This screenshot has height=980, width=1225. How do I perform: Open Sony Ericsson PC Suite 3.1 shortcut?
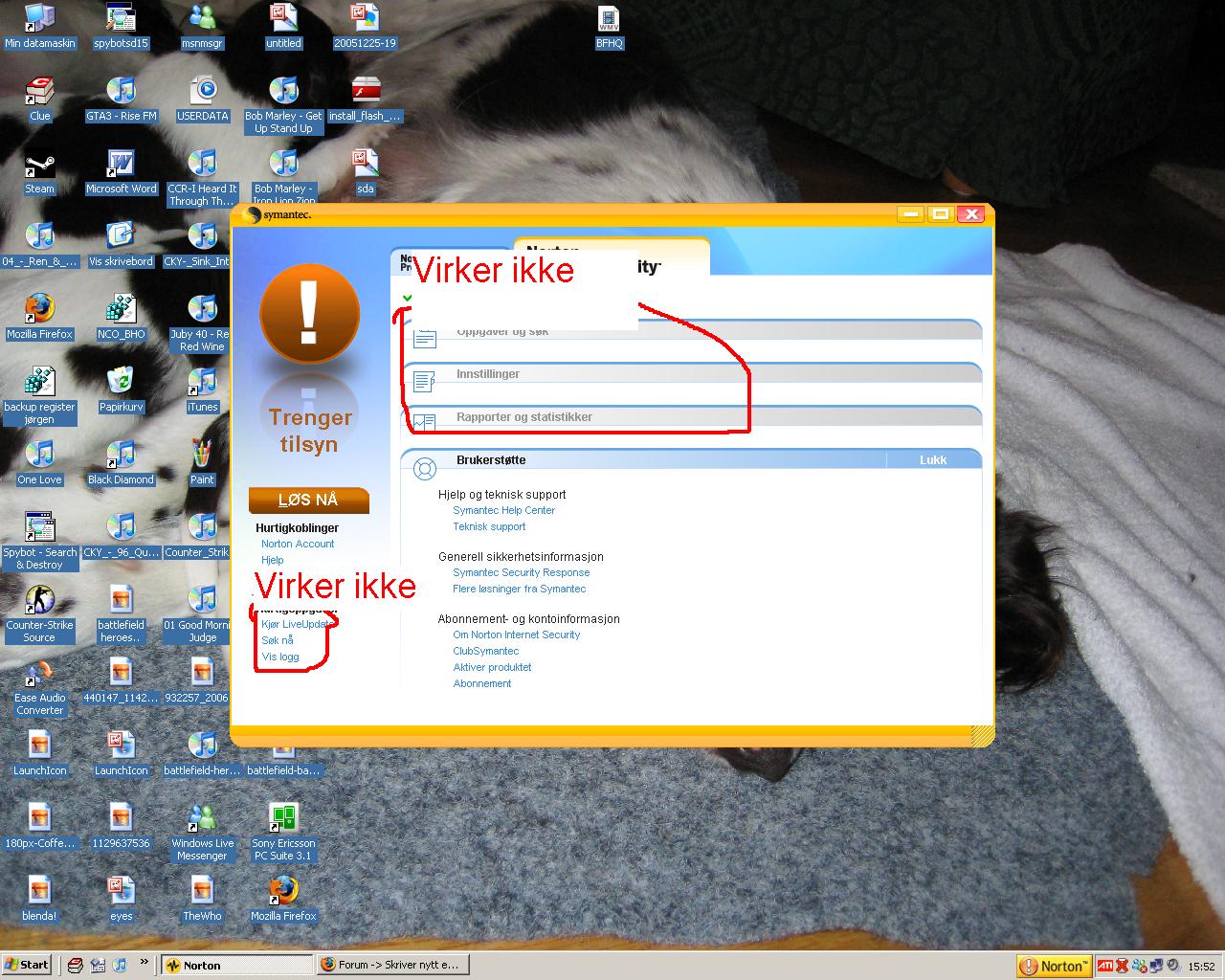coord(283,832)
